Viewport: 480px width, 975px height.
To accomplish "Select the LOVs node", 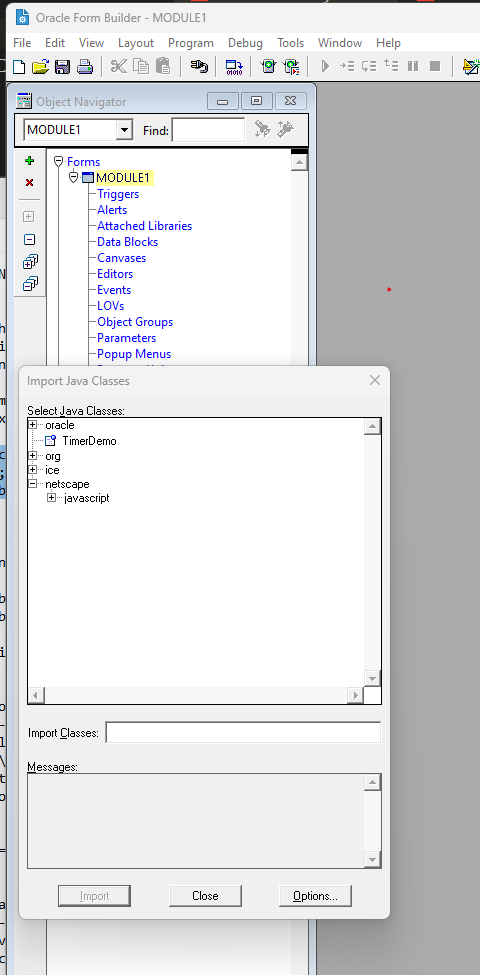I will 111,306.
